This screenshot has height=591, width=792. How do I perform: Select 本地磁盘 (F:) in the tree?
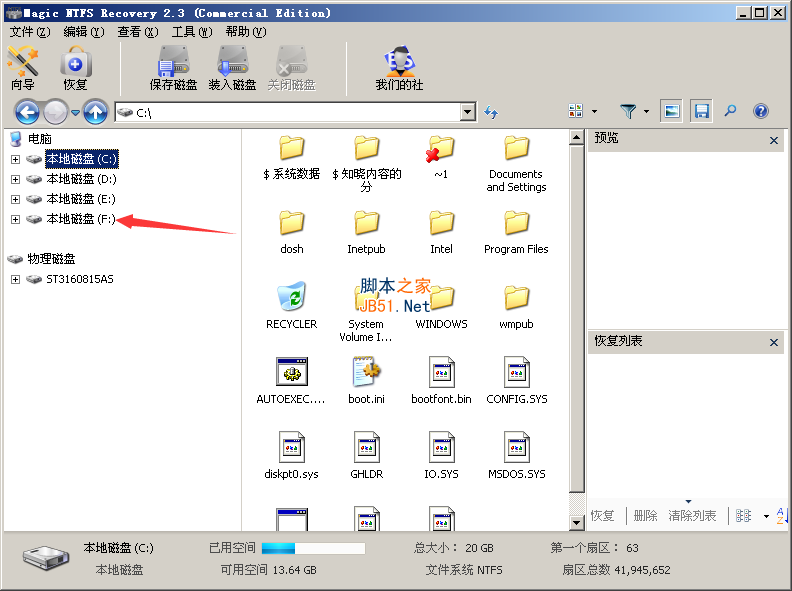81,219
